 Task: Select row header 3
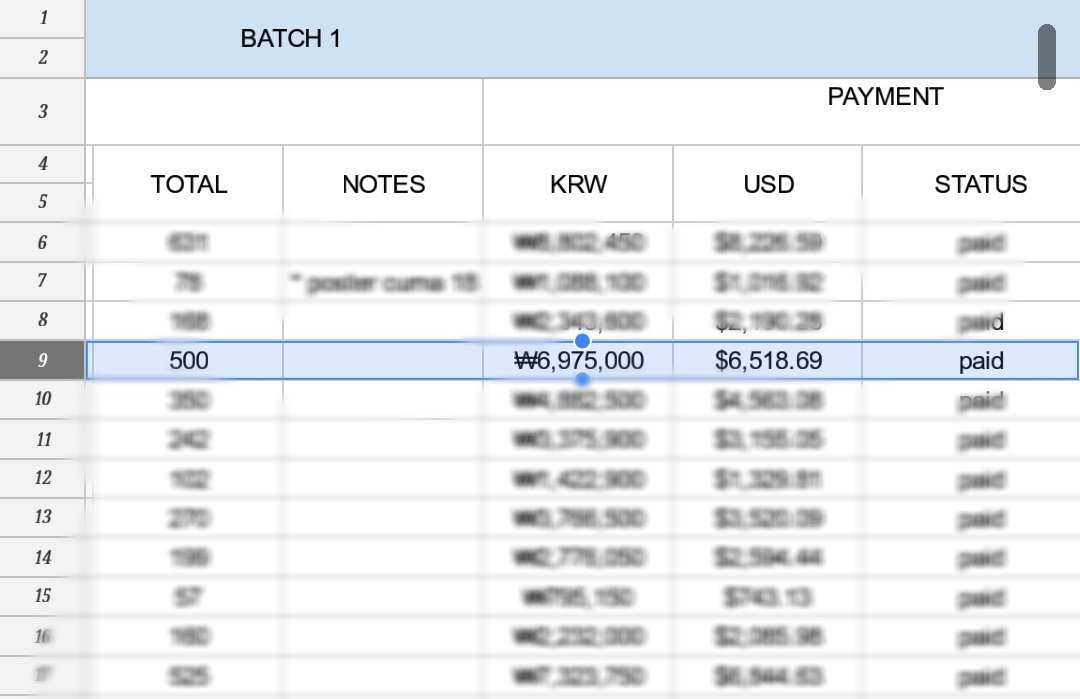point(42,112)
